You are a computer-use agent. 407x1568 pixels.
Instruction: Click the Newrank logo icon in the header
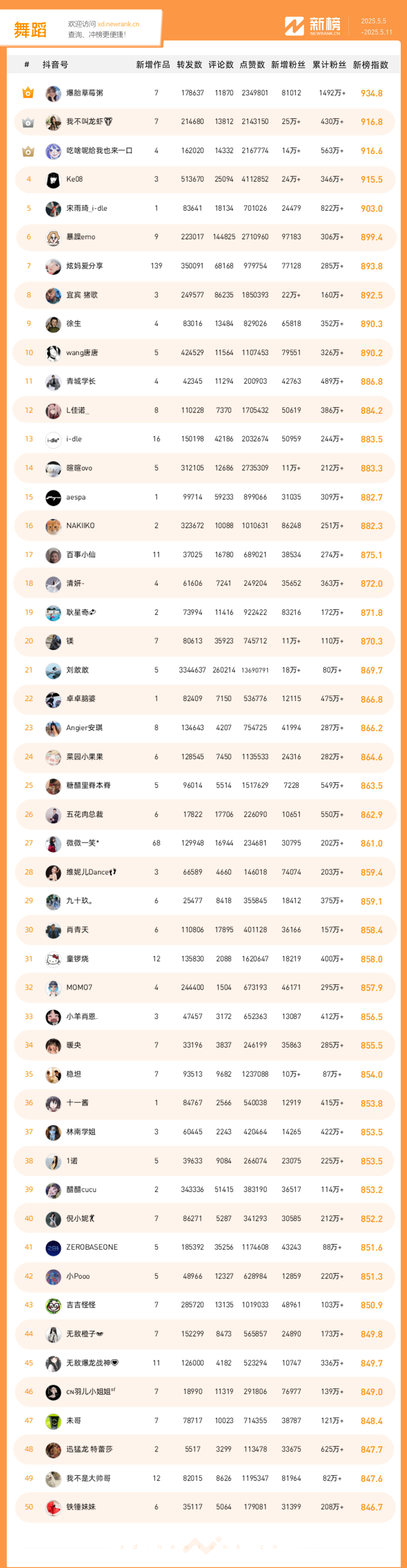[294, 26]
